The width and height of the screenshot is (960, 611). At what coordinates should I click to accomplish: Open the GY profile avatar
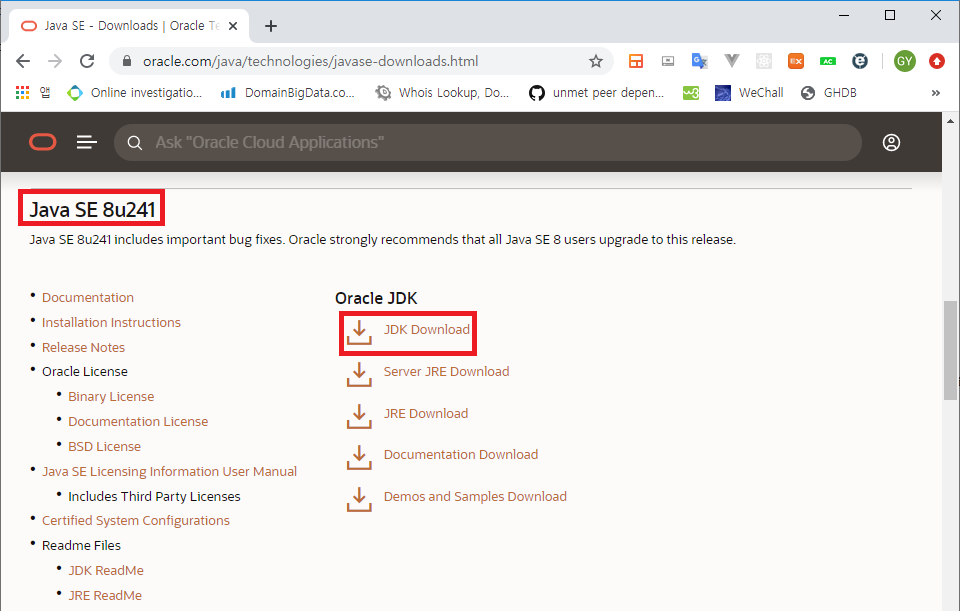click(x=904, y=61)
